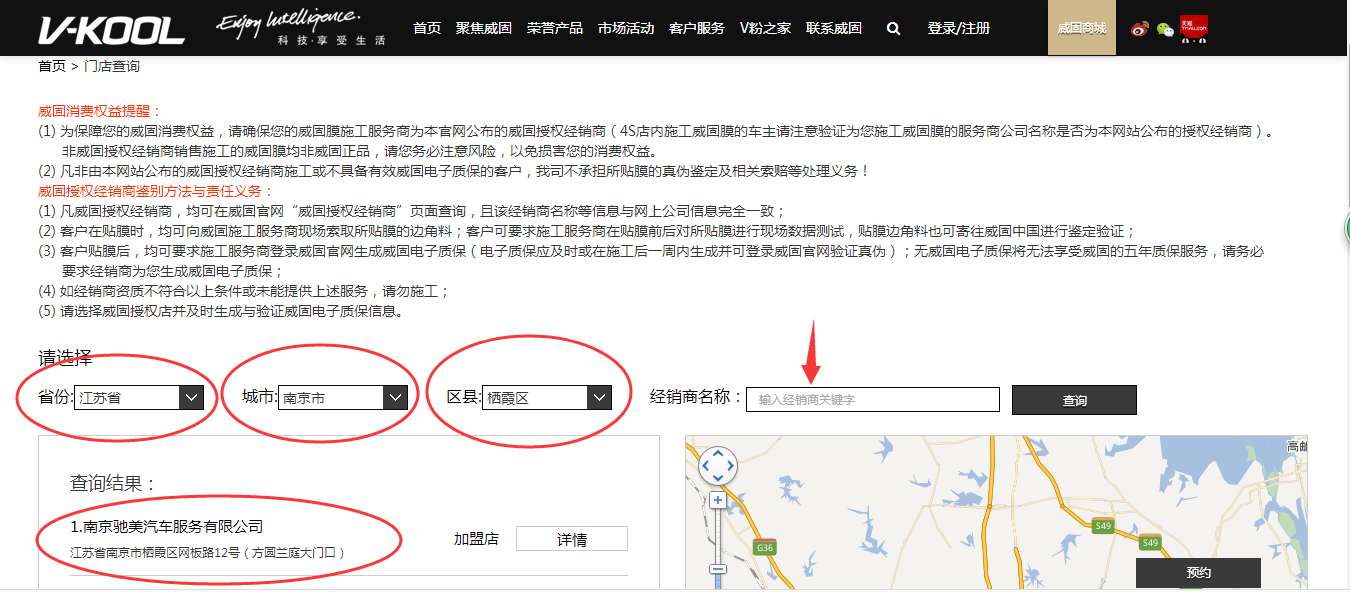Image resolution: width=1350 pixels, height=592 pixels.
Task: Click the V-KOOL logo
Action: 112,30
